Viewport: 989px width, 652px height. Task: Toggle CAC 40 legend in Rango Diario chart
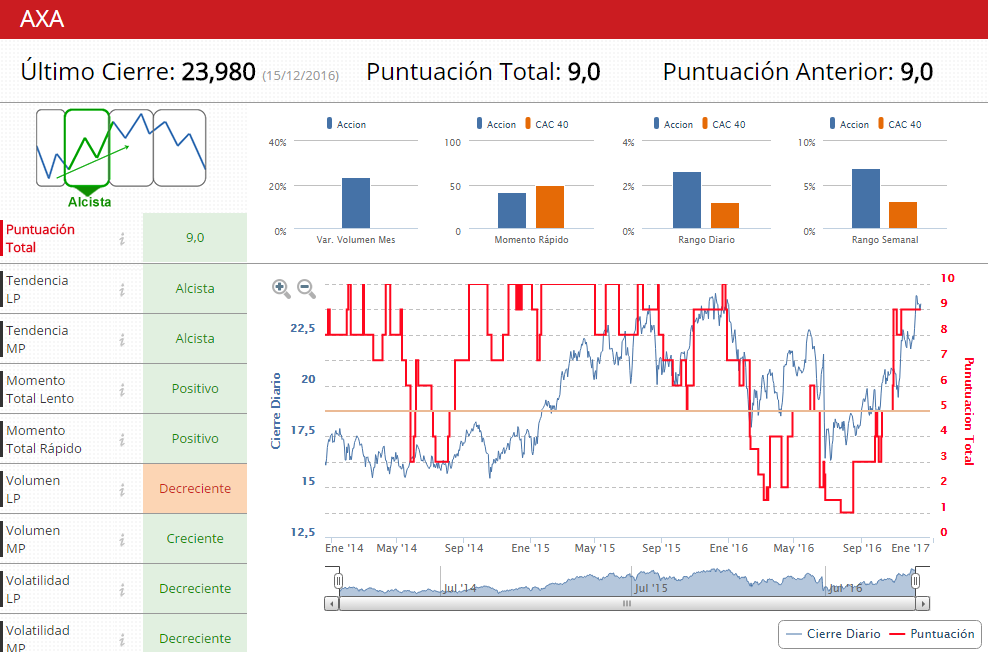pos(723,124)
